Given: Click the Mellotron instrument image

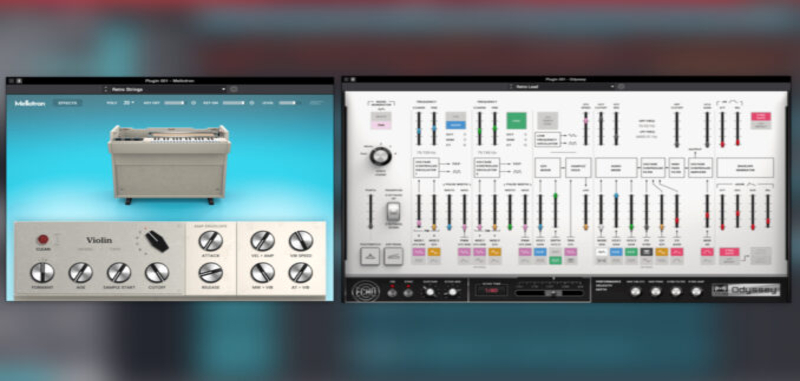Looking at the screenshot, I should [x=169, y=164].
